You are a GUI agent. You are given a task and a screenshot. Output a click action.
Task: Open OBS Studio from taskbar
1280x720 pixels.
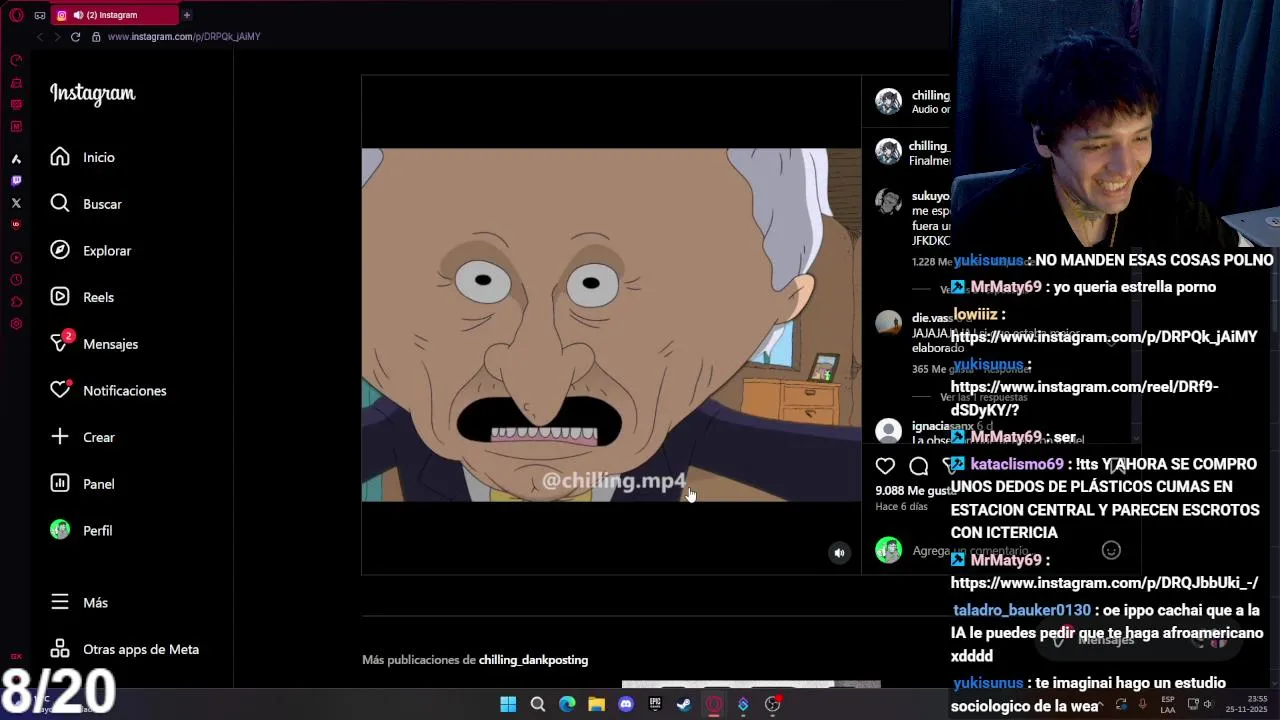point(772,704)
